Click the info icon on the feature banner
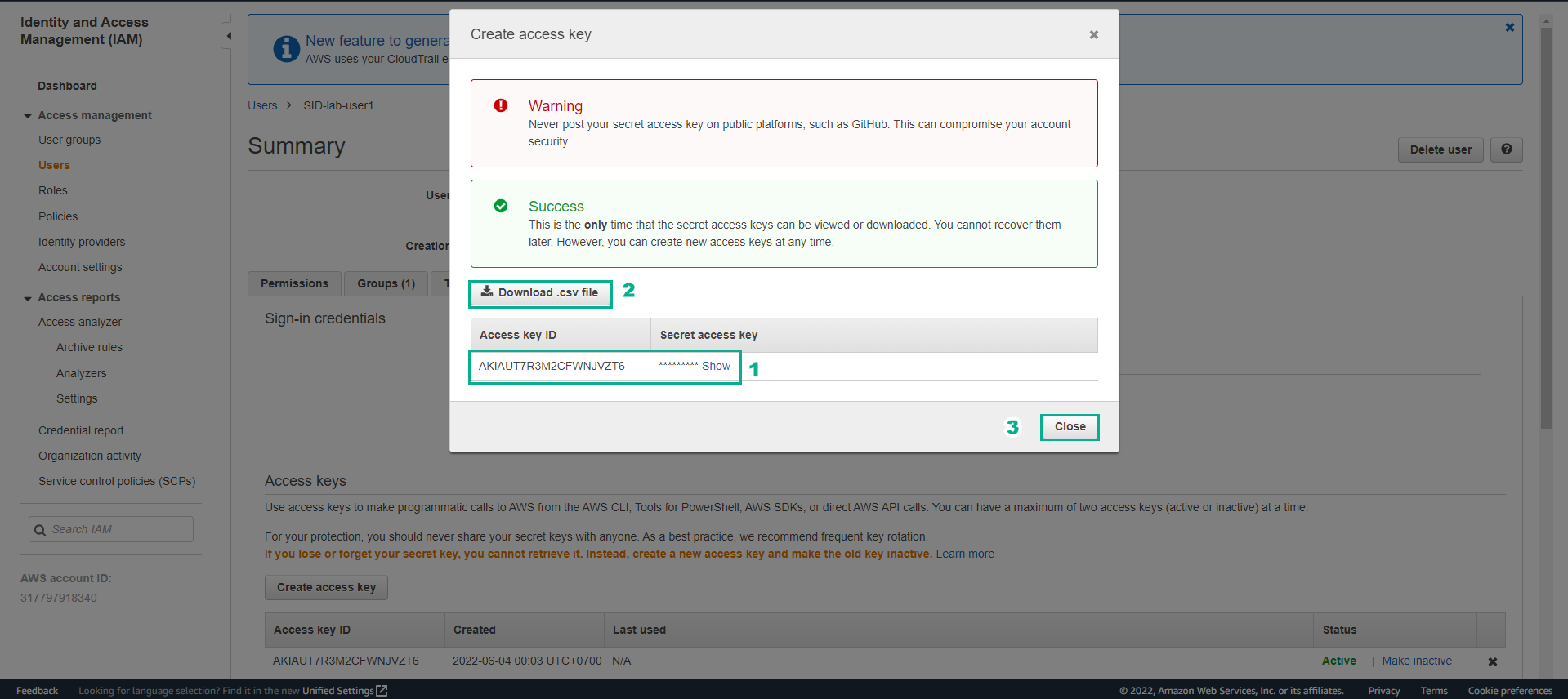 tap(285, 49)
